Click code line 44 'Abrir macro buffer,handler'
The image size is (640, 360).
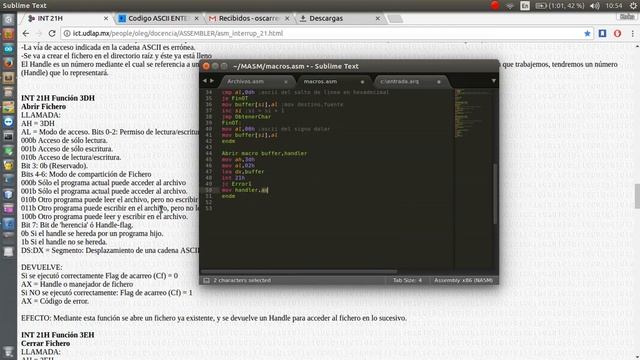264,153
